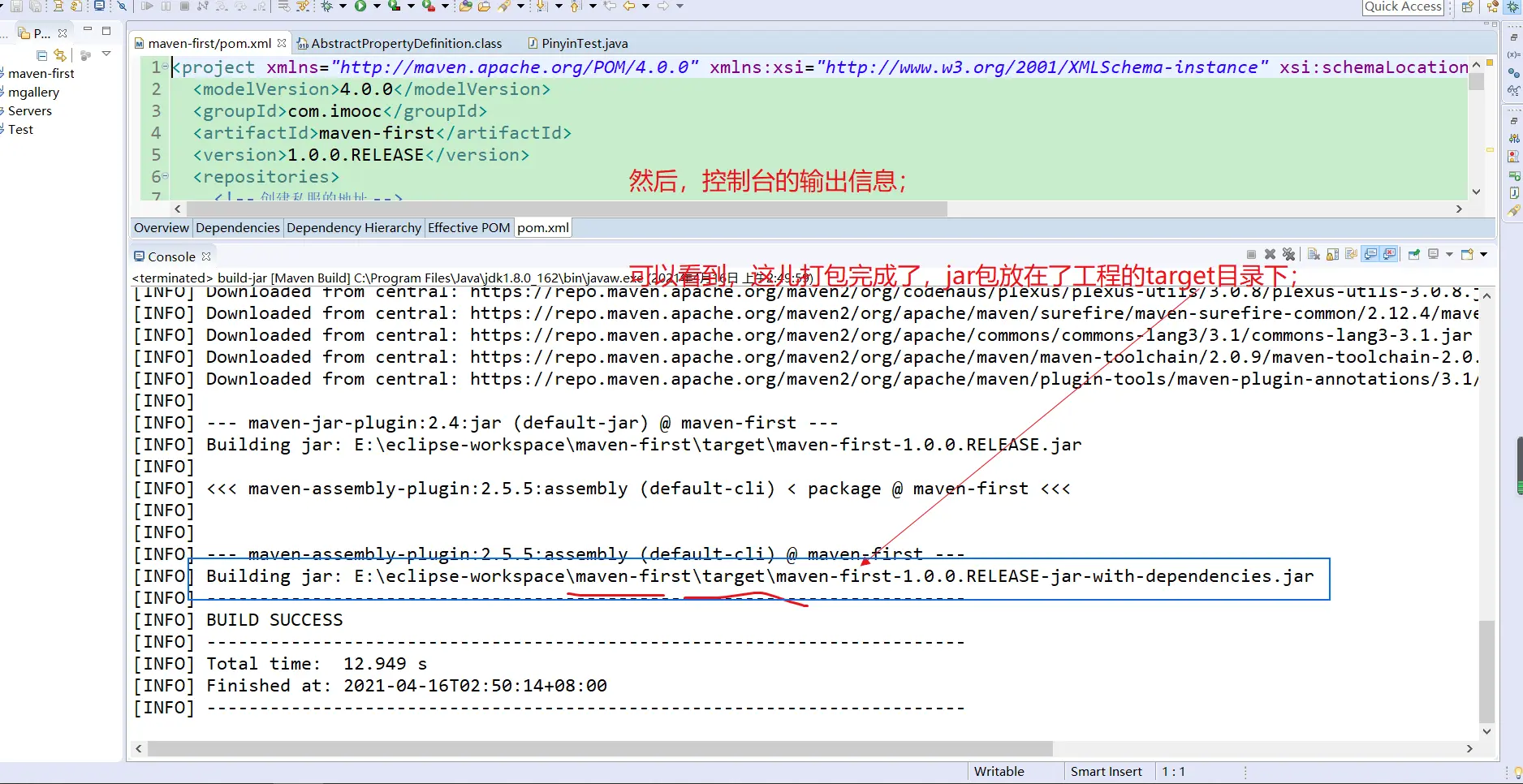Click the Search flashlight toolbar icon
1523x784 pixels.
(x=504, y=6)
